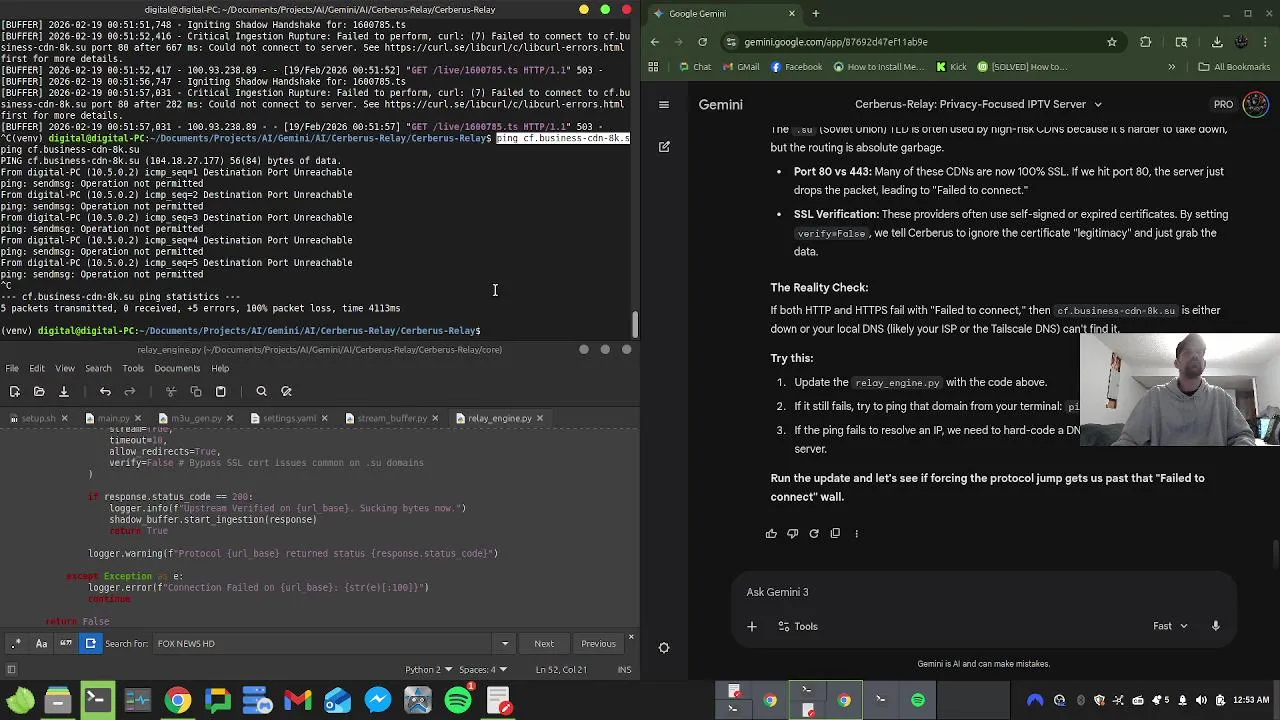Click the undo arrow in editor toolbar
The height and width of the screenshot is (720, 1280).
(105, 391)
